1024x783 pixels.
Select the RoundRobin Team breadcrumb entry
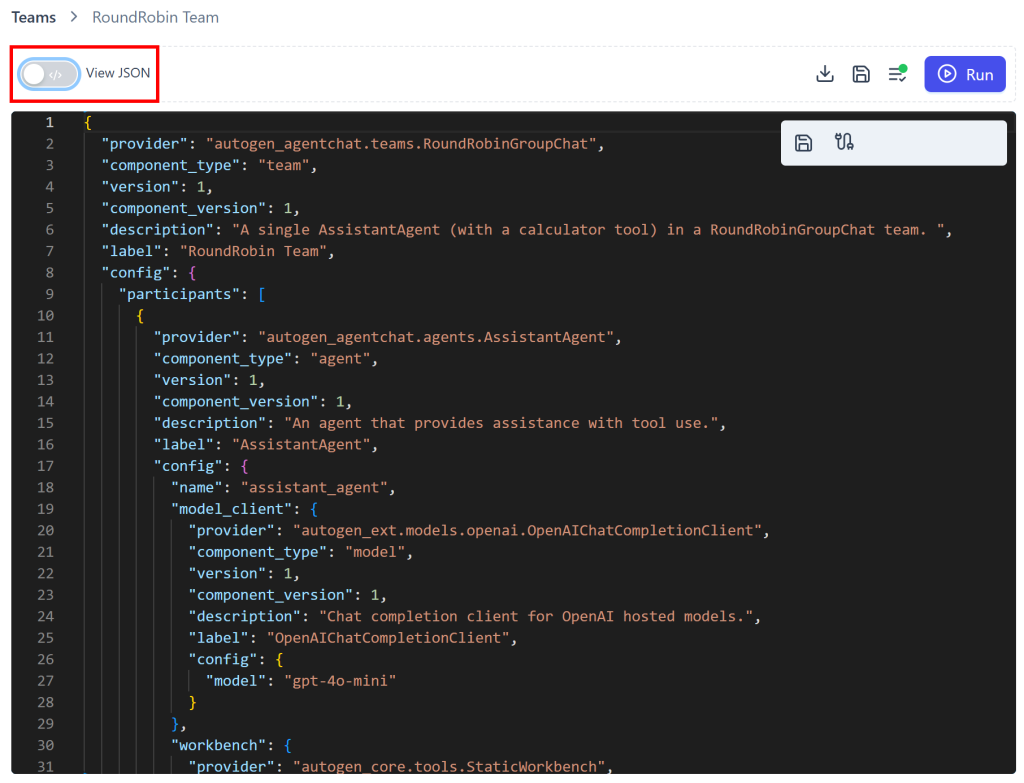click(x=154, y=17)
